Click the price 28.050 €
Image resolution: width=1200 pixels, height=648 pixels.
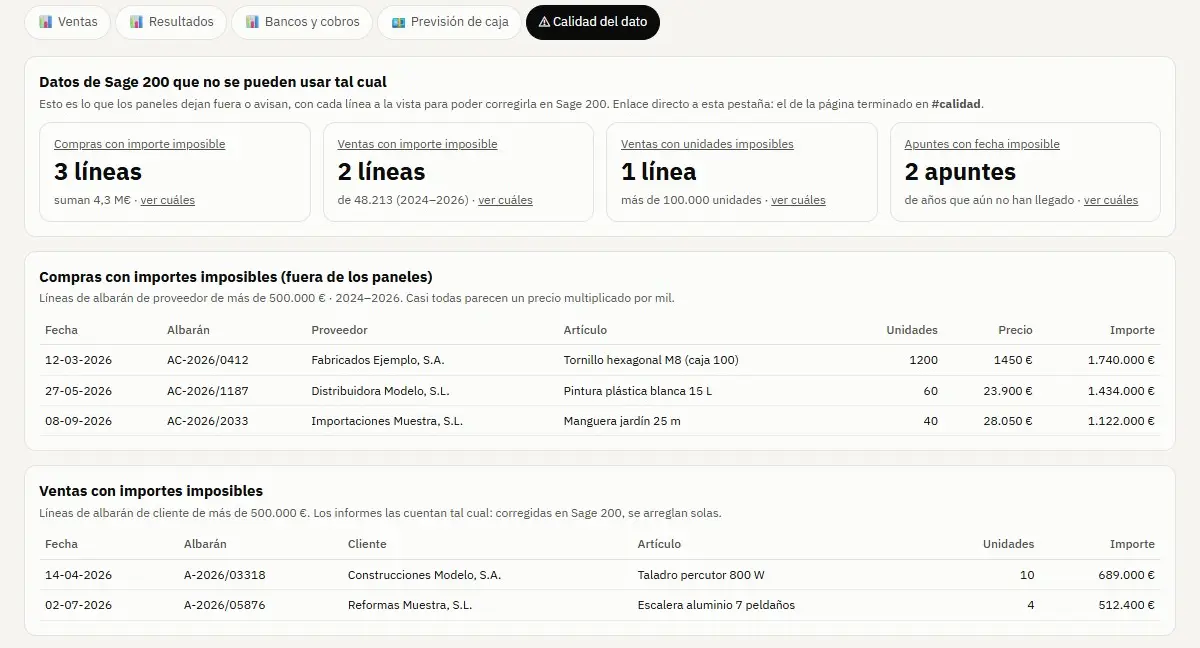pyautogui.click(x=1008, y=421)
